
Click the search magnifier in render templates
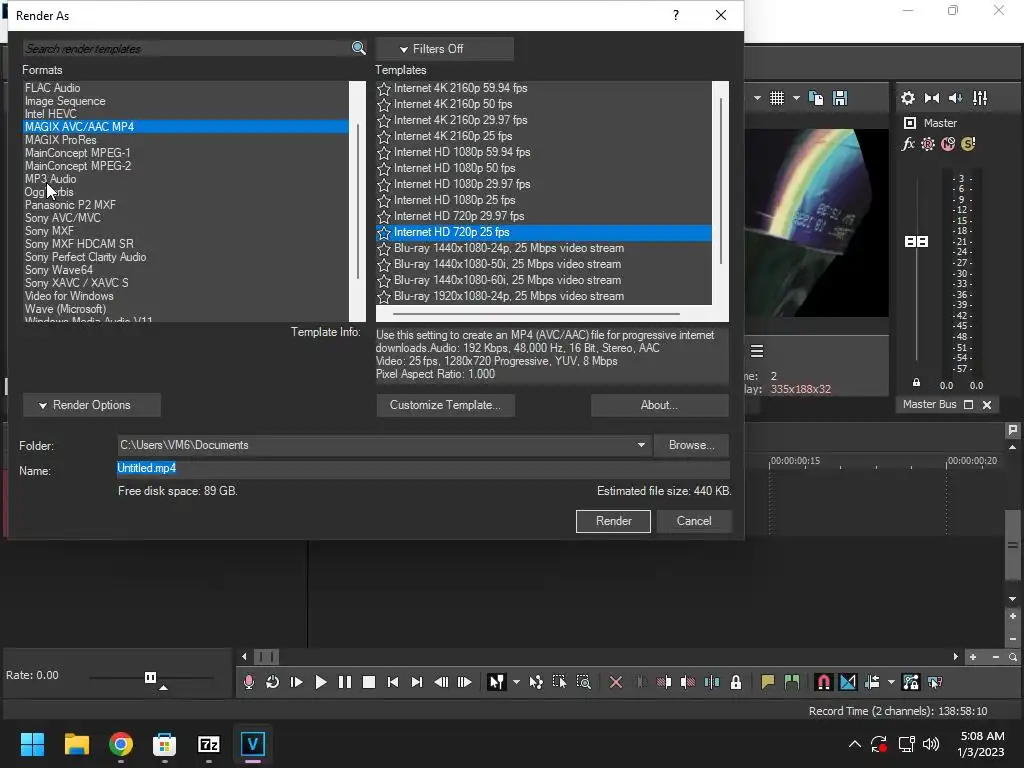359,48
